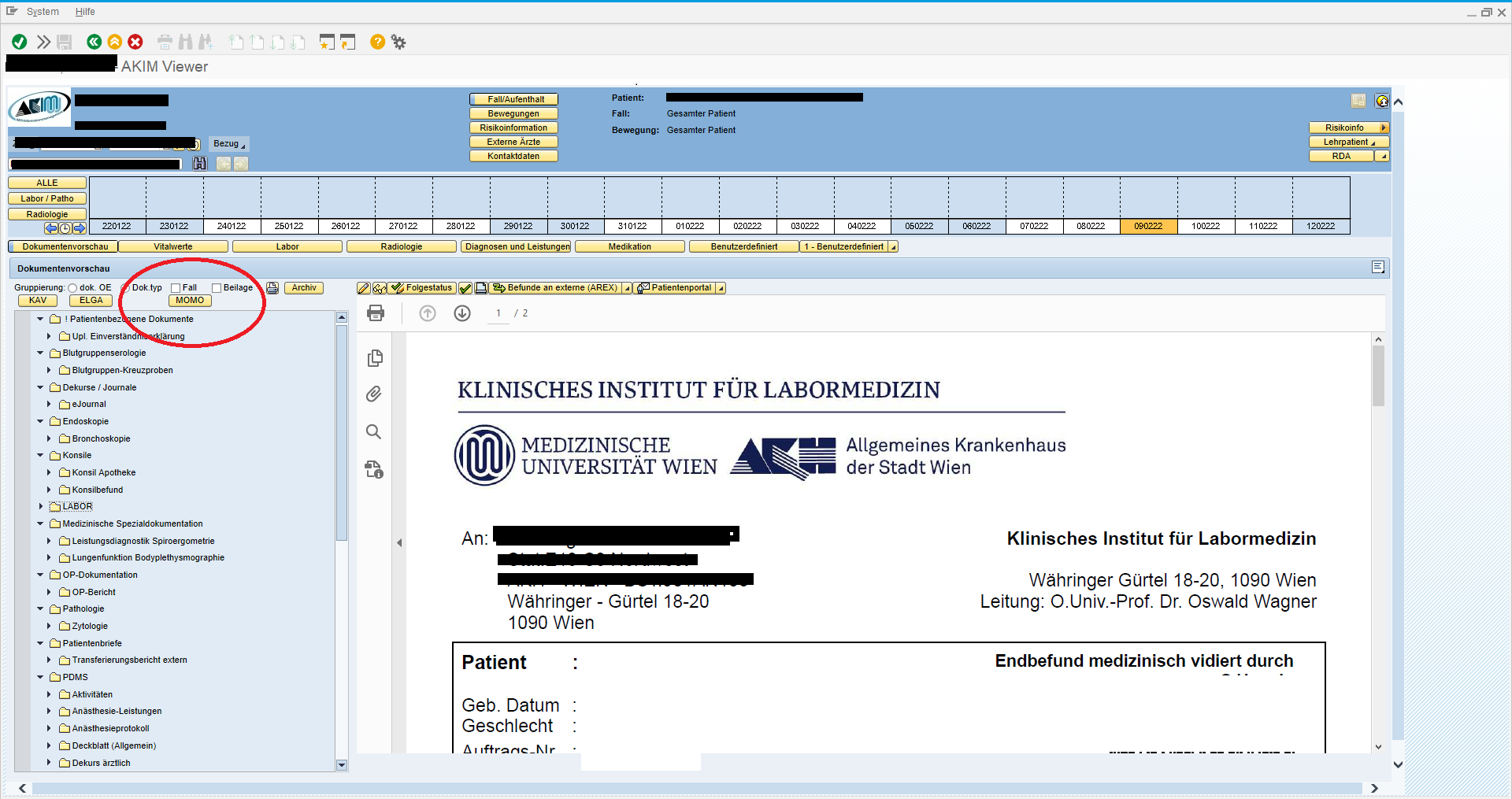Open the PDF viewer page thumbnails icon
This screenshot has height=799, width=1512.
[x=375, y=358]
